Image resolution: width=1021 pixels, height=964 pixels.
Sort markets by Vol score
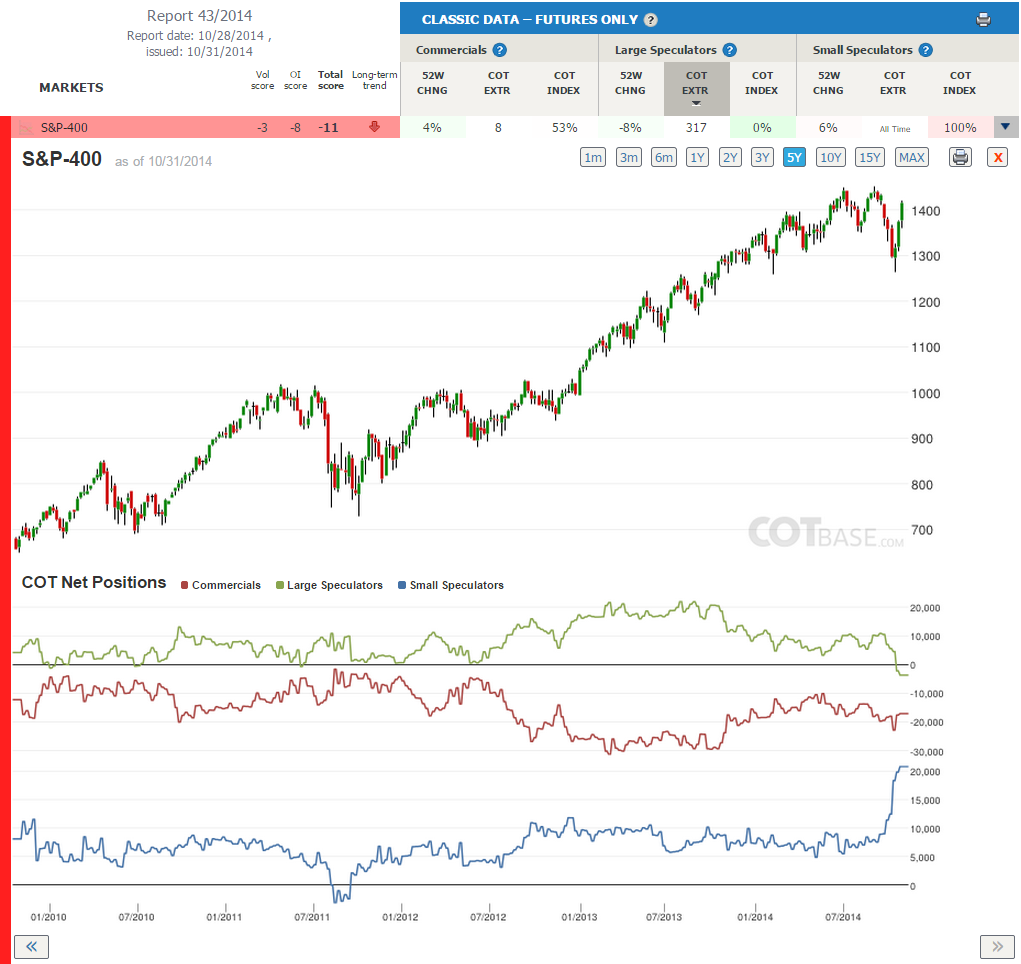(x=262, y=80)
